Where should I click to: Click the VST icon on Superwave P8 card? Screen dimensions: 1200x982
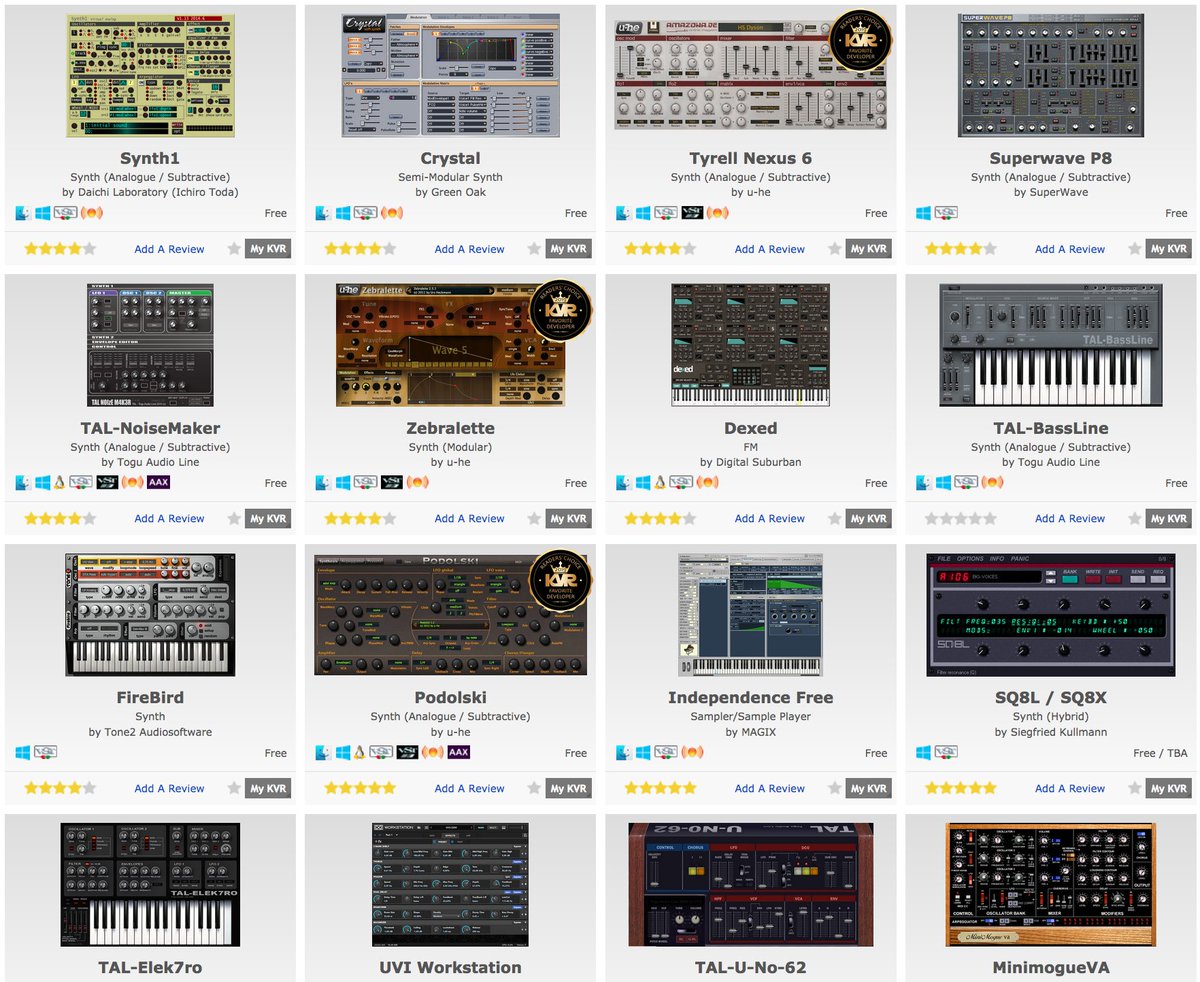946,213
